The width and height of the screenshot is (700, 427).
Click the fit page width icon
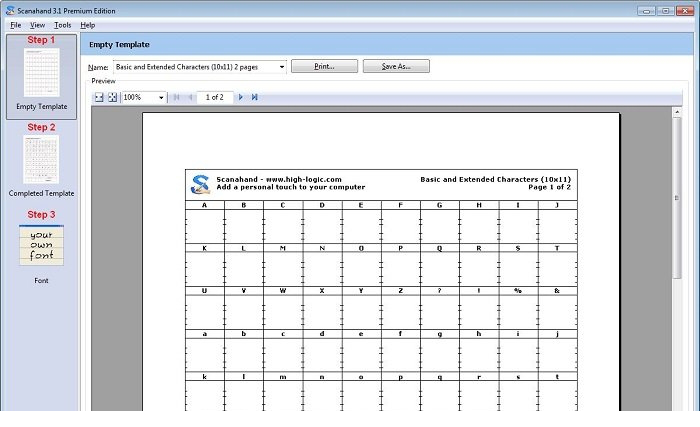[99, 97]
